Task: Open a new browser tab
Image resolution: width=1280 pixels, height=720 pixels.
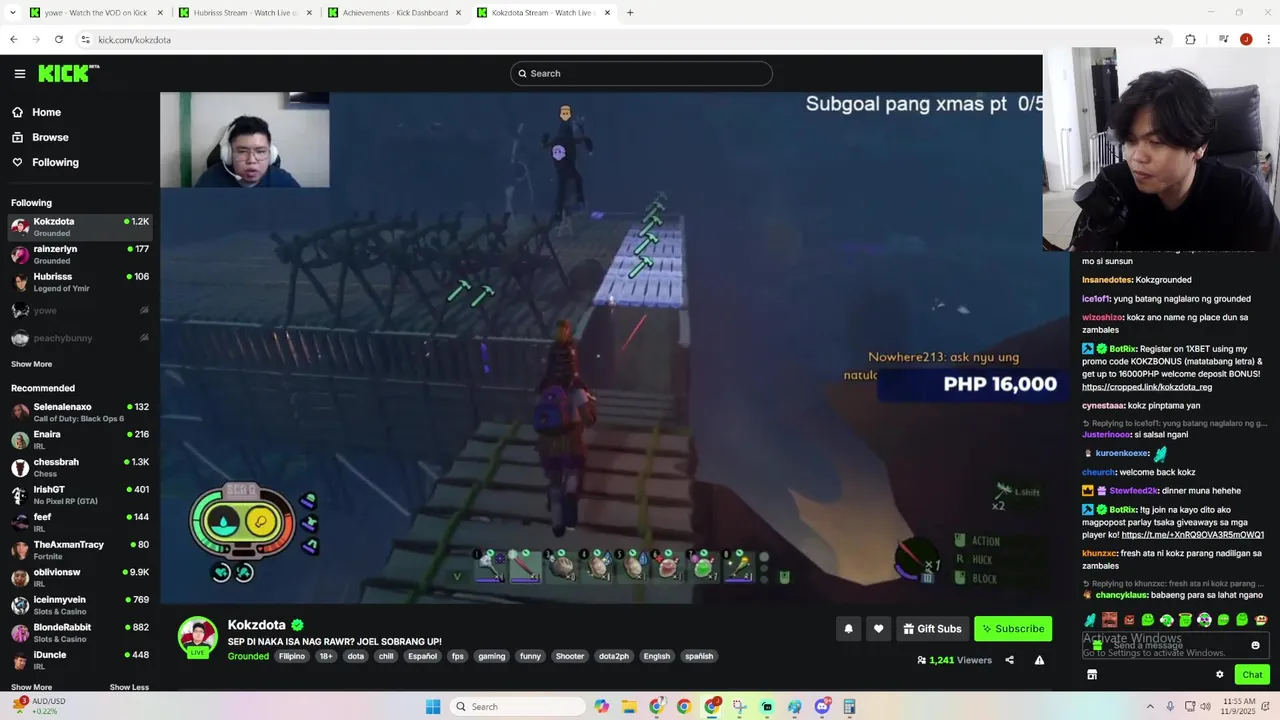Action: pyautogui.click(x=630, y=13)
